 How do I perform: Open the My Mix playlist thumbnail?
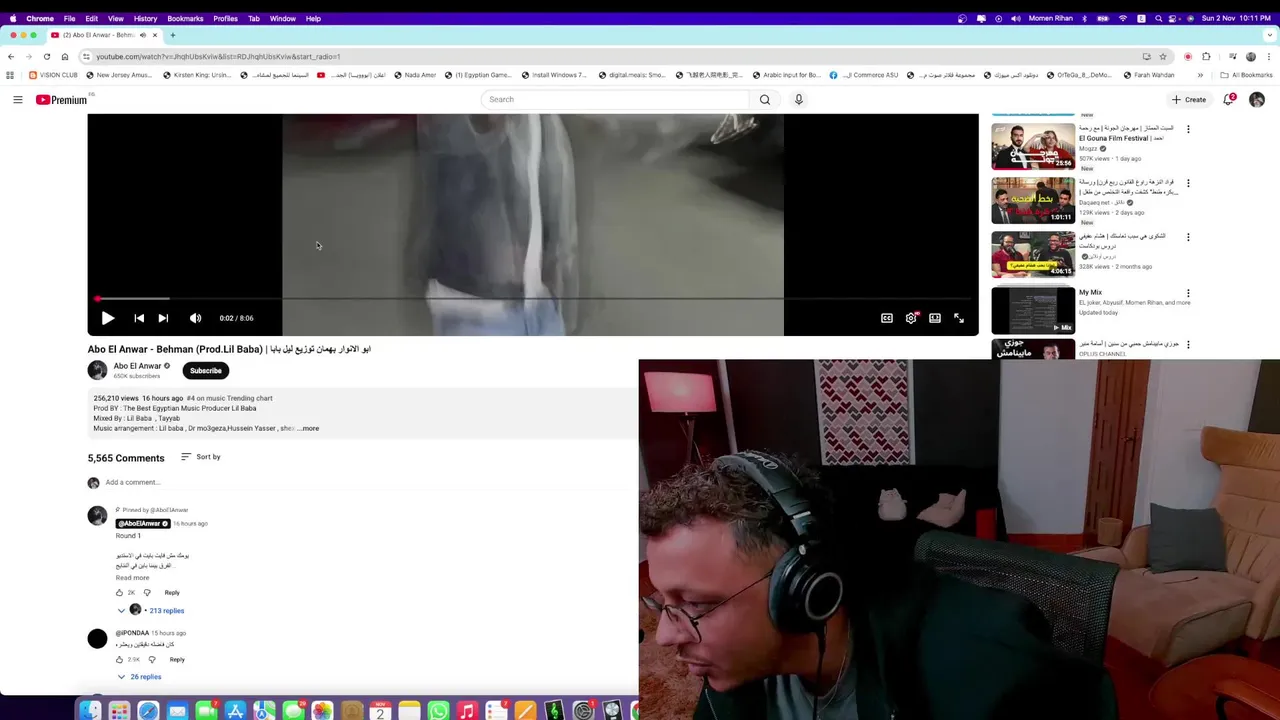click(x=1033, y=310)
